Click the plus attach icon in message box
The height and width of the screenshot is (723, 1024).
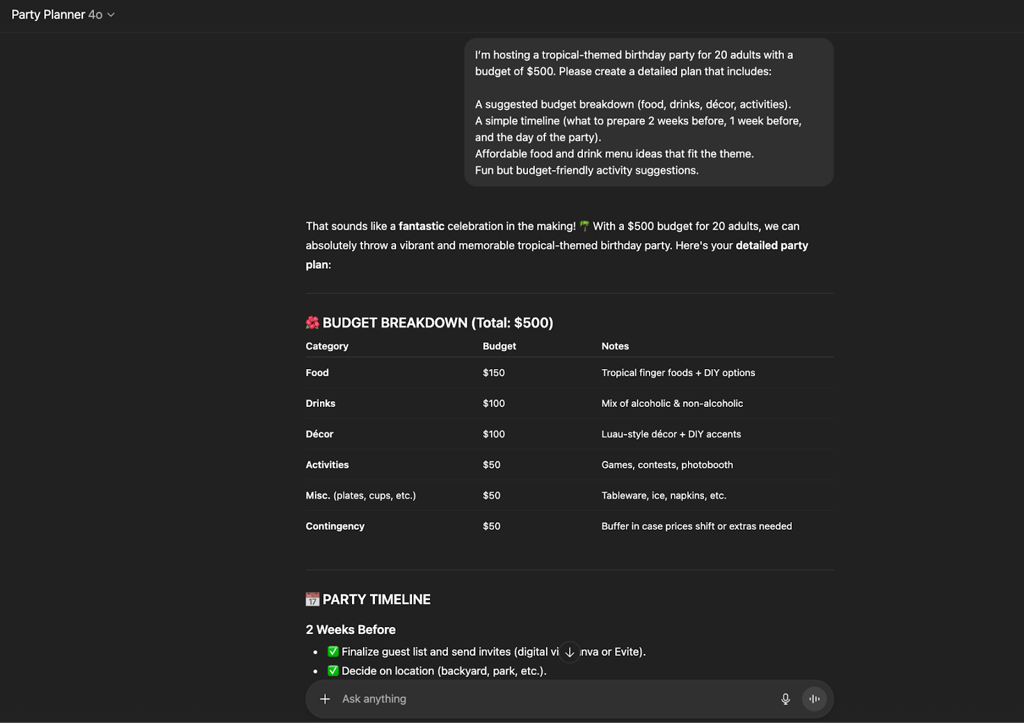click(325, 699)
